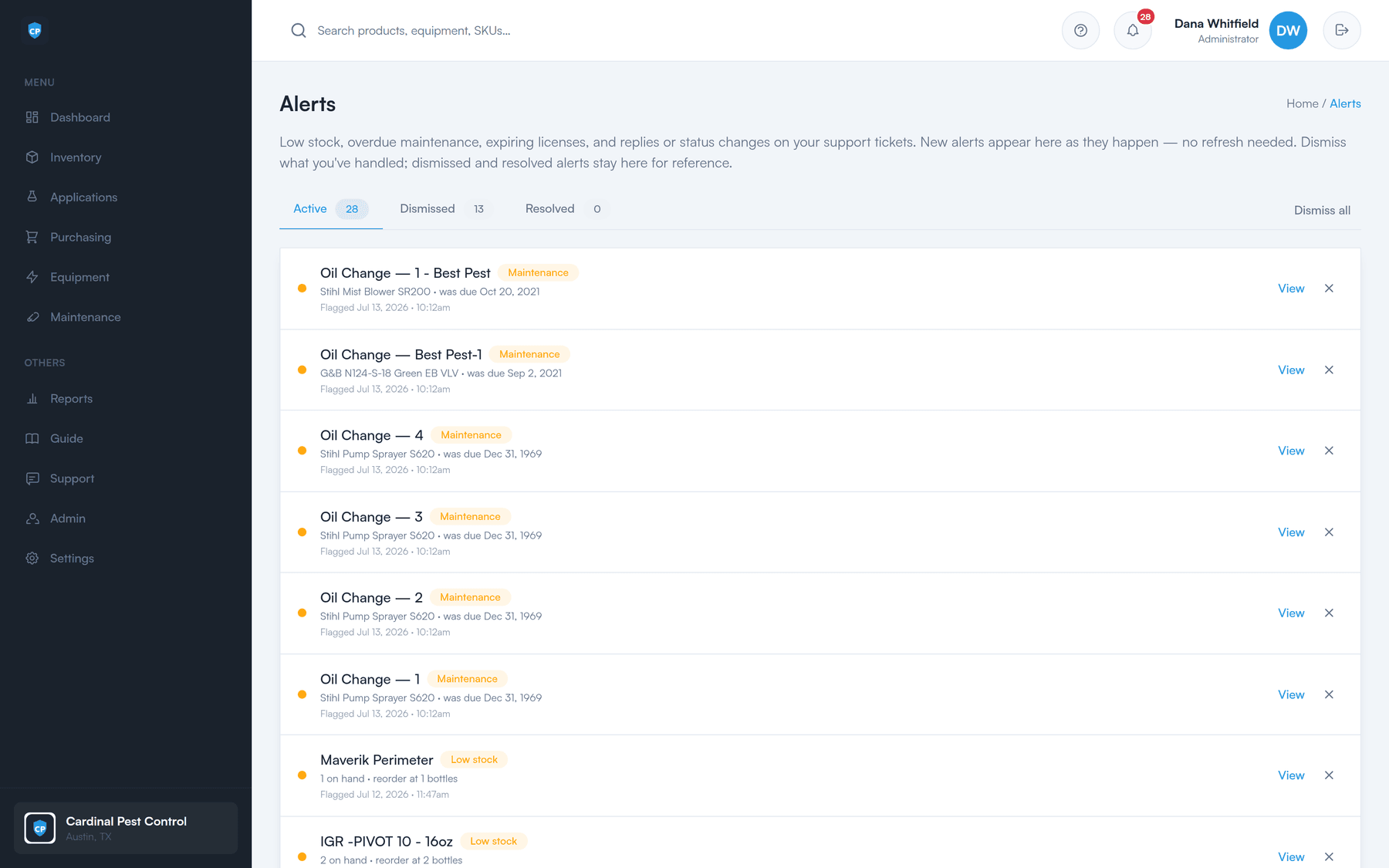Image resolution: width=1389 pixels, height=868 pixels.
Task: View the Maverik Perimeter alert
Action: (1291, 775)
